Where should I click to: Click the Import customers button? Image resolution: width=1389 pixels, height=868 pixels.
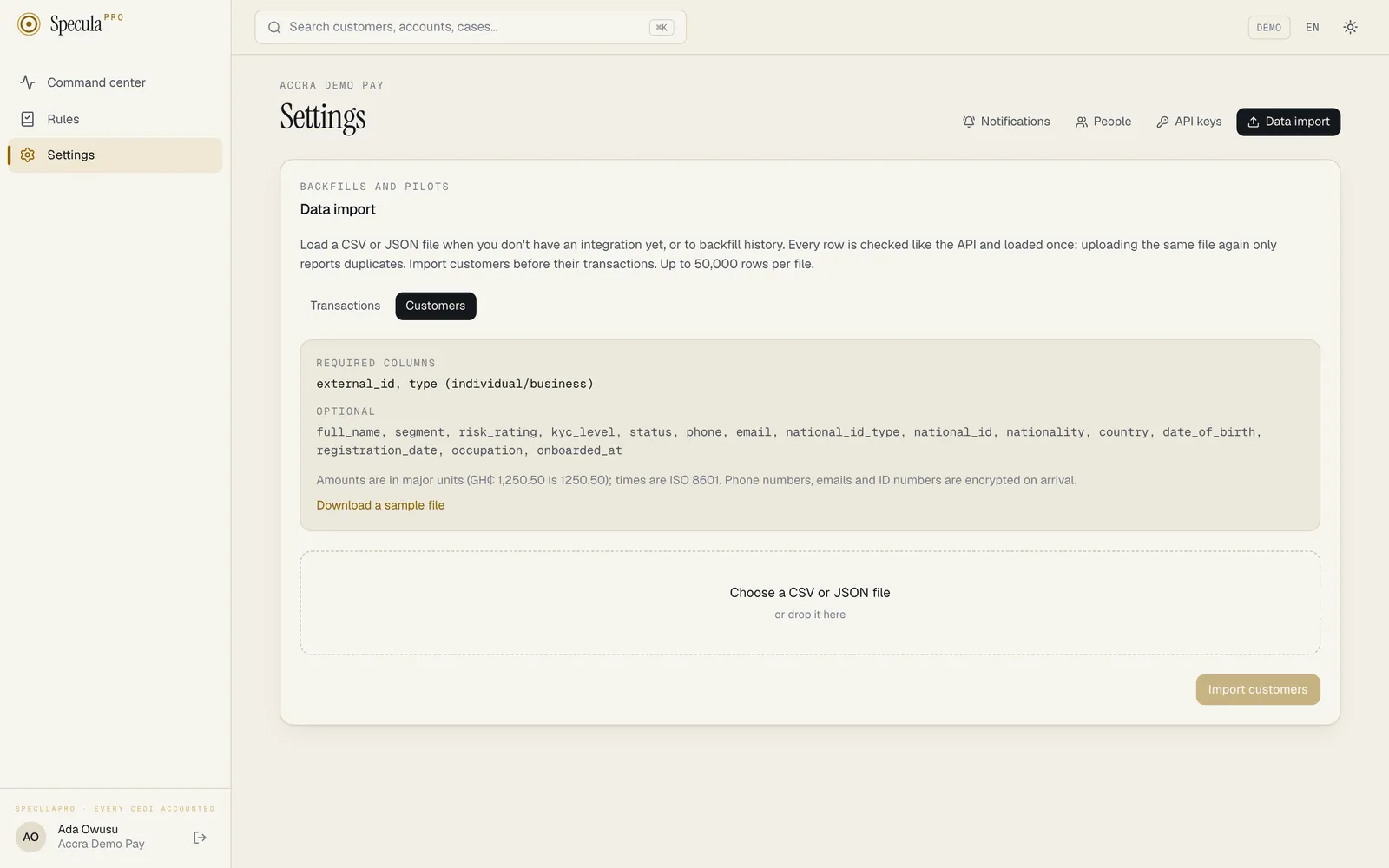pyautogui.click(x=1258, y=689)
